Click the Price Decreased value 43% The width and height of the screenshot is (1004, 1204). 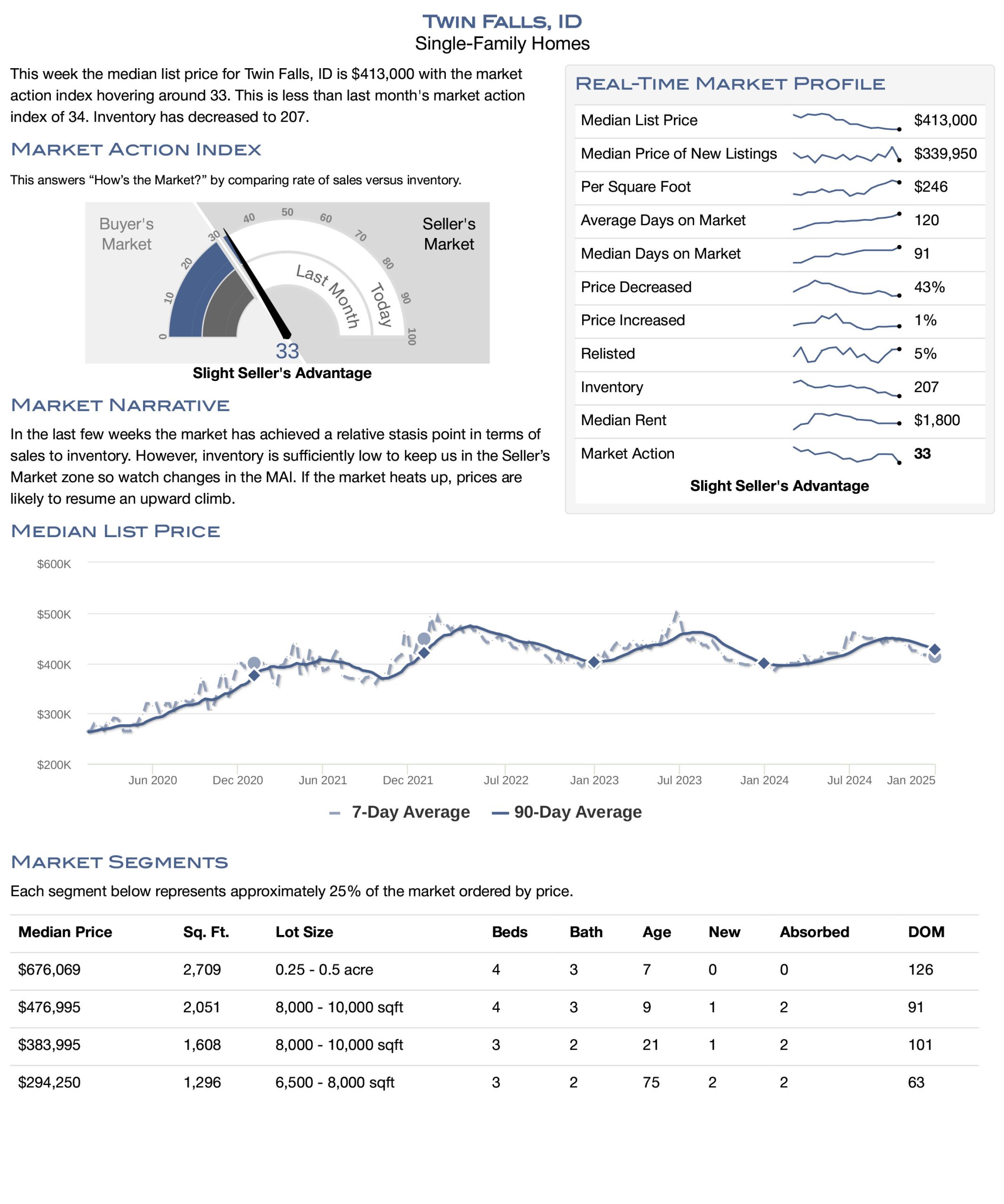tap(929, 287)
